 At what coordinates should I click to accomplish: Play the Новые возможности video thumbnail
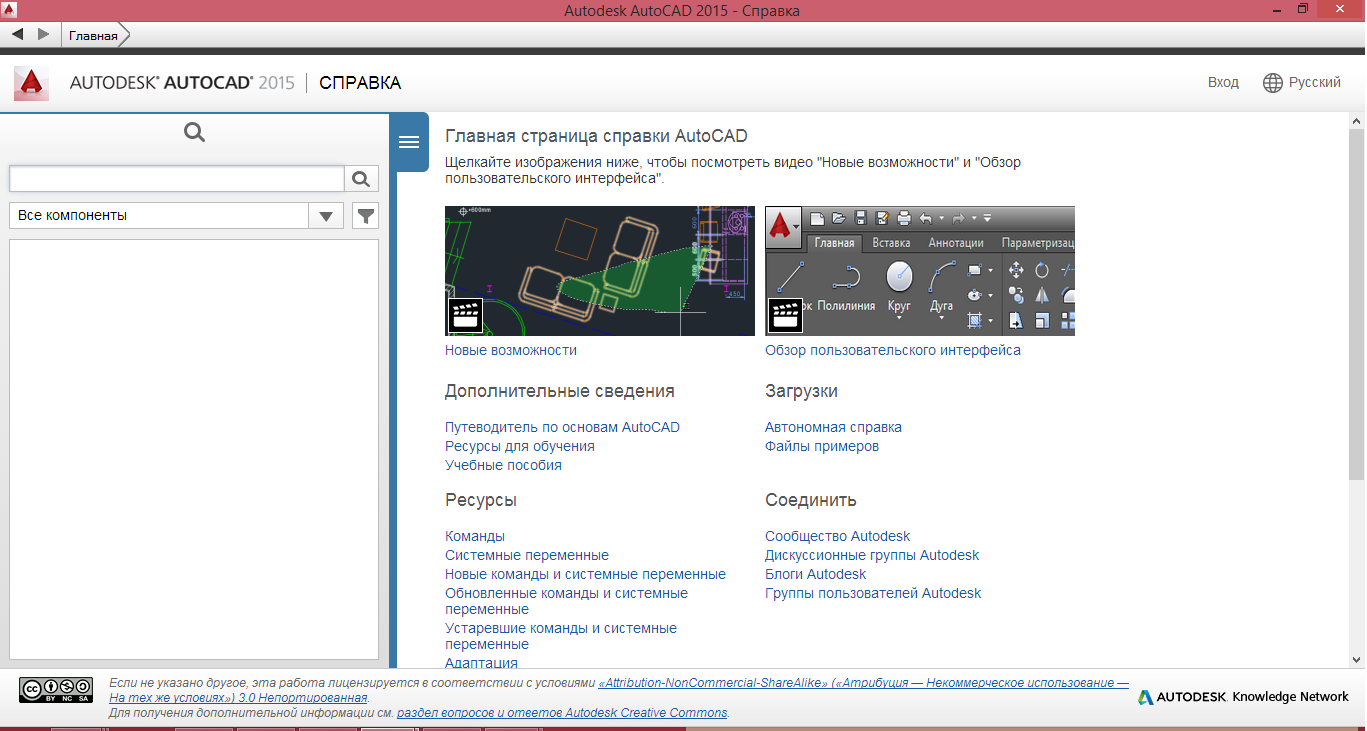pos(600,271)
